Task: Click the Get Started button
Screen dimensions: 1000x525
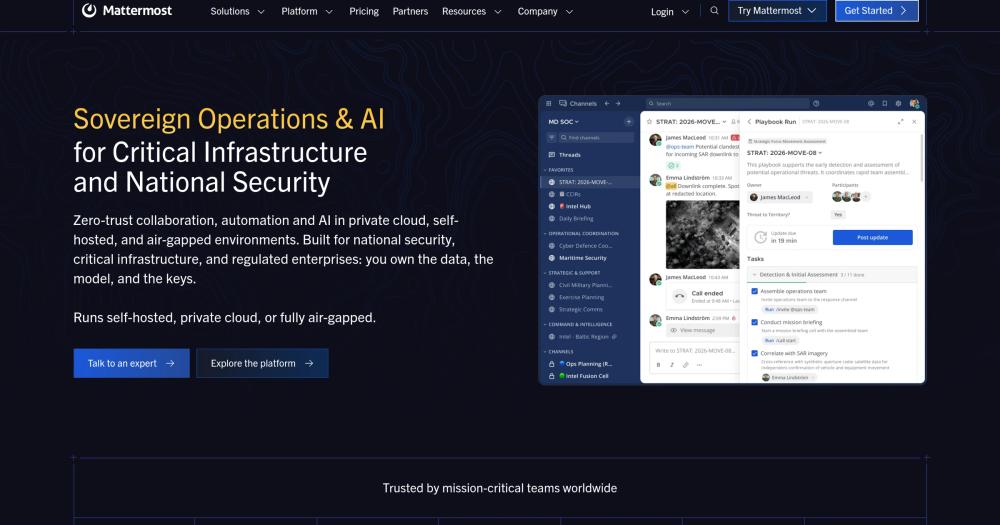Action: point(876,10)
